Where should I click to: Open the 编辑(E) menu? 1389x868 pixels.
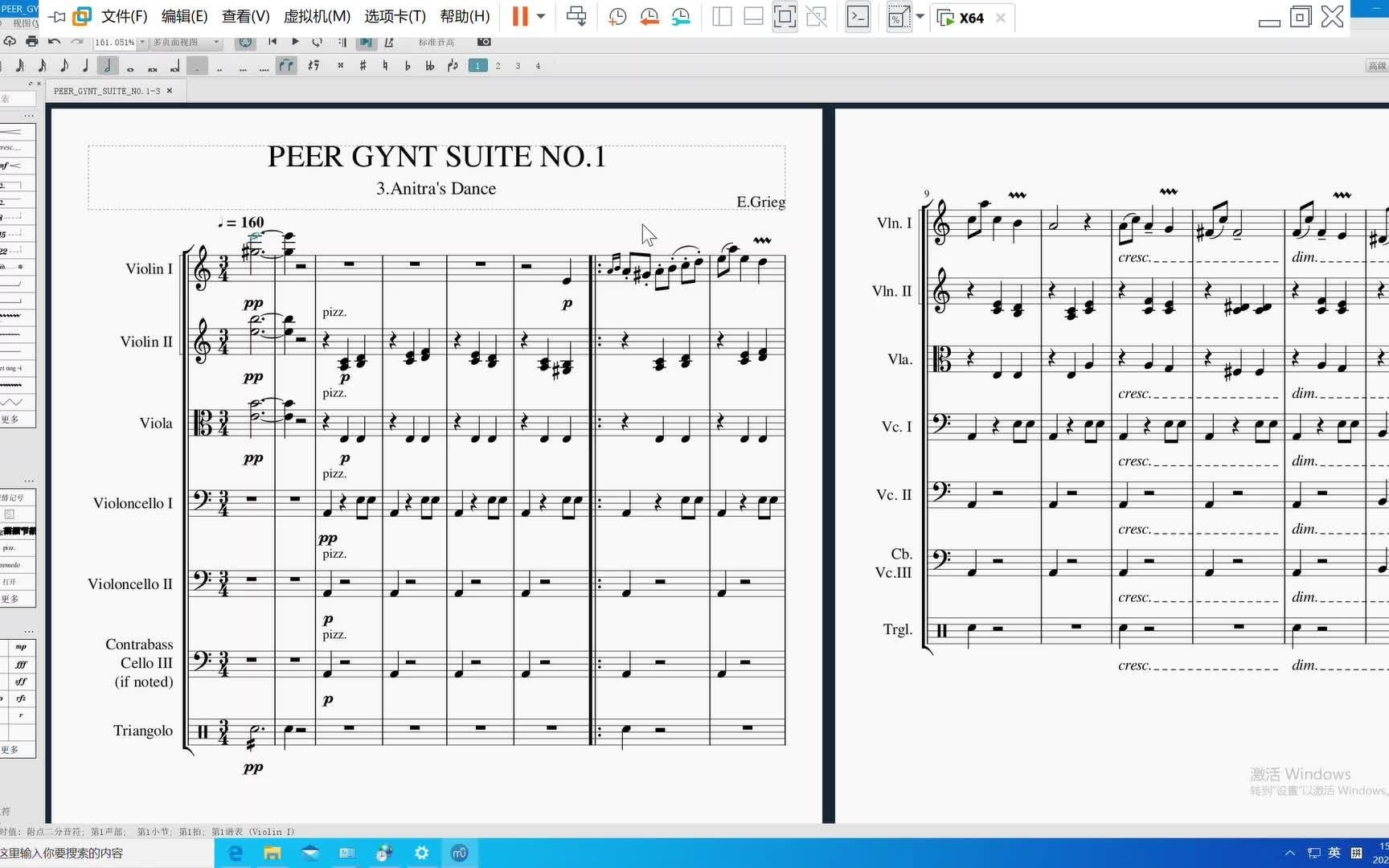184,16
